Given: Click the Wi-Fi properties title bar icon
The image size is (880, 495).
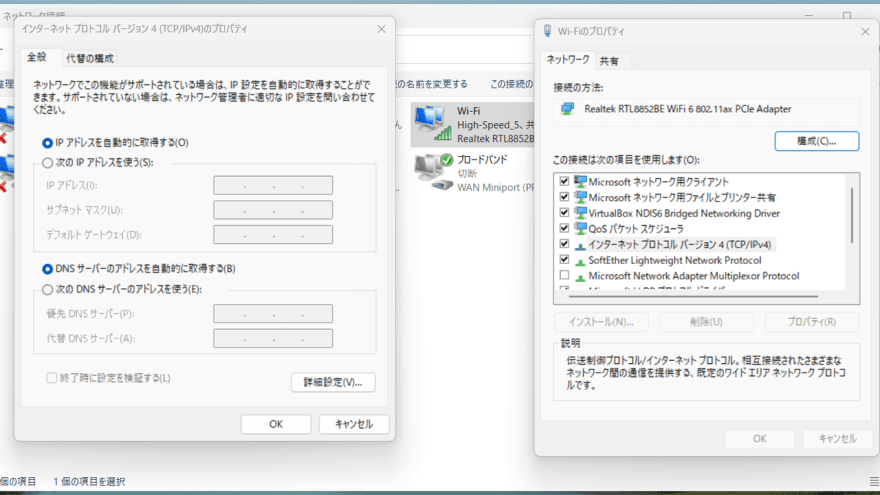Looking at the screenshot, I should tap(547, 31).
